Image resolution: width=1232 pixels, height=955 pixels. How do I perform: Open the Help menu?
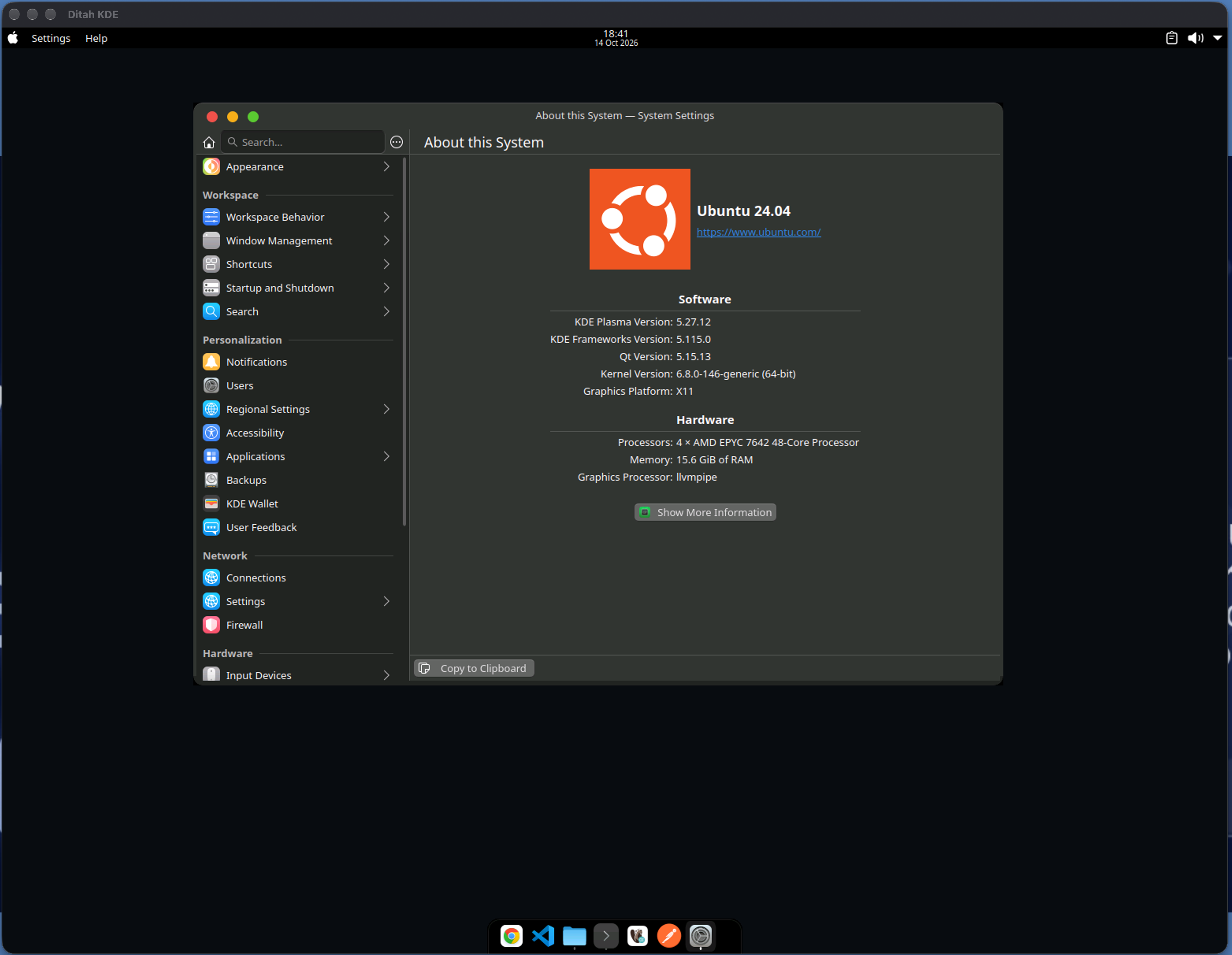(x=96, y=38)
